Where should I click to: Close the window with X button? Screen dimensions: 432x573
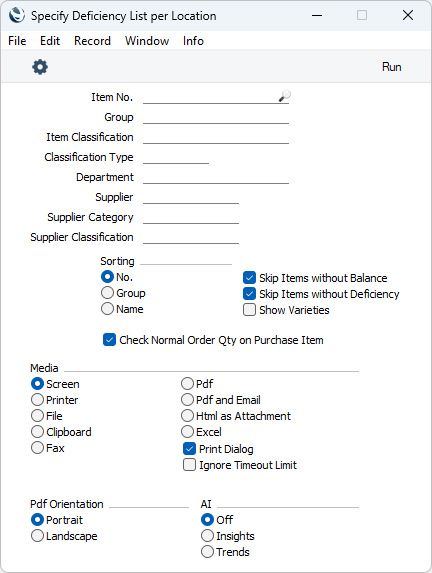tap(408, 15)
